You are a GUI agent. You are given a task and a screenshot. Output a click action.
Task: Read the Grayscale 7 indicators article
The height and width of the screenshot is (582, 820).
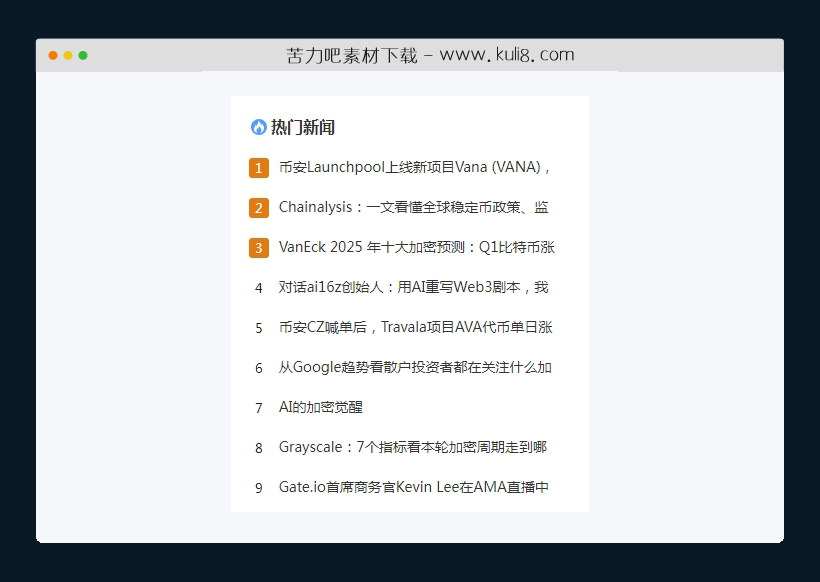click(413, 447)
